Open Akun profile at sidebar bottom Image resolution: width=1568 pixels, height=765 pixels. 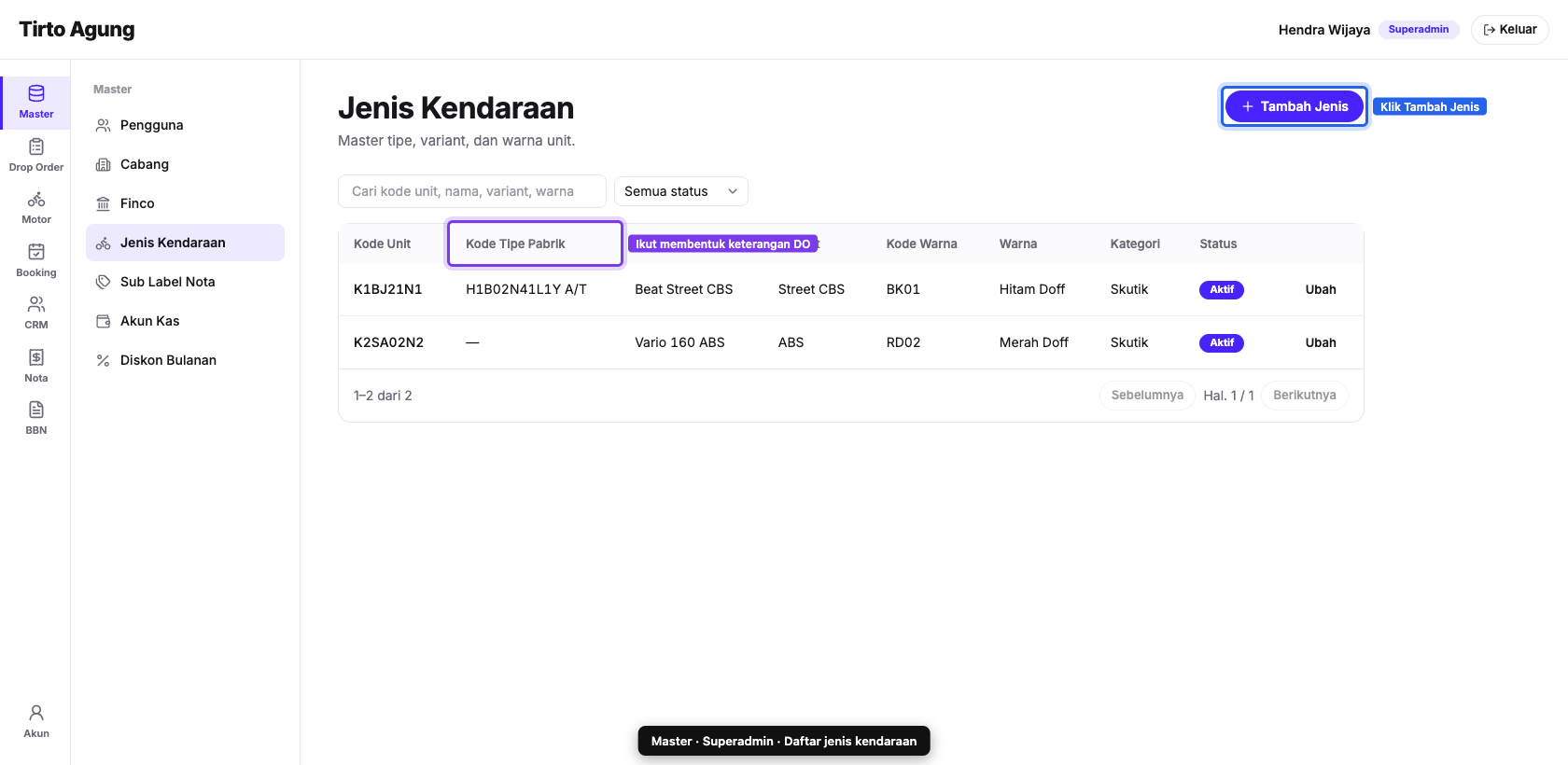(x=35, y=721)
